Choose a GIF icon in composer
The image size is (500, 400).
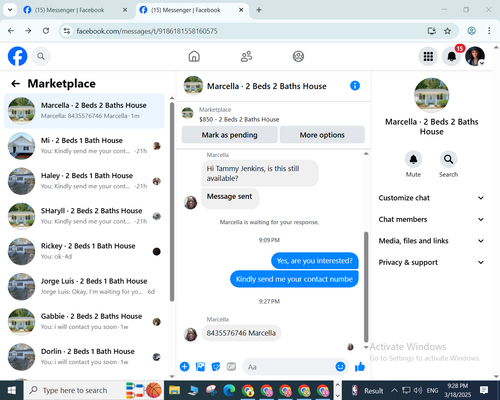point(231,367)
